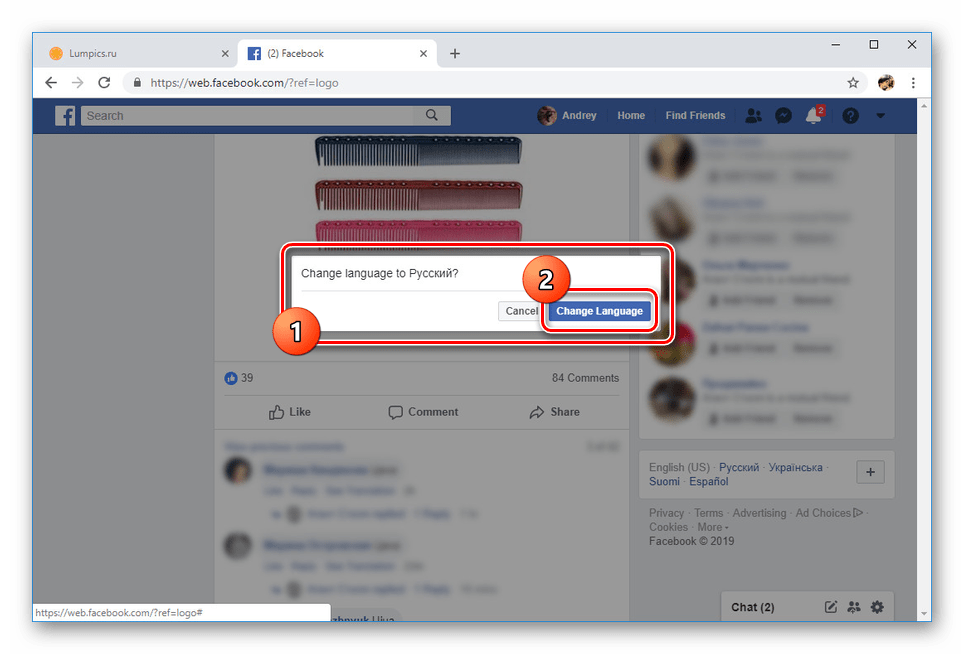The width and height of the screenshot is (964, 654).
Task: Close the Lumpics.ru tab
Action: tap(225, 53)
